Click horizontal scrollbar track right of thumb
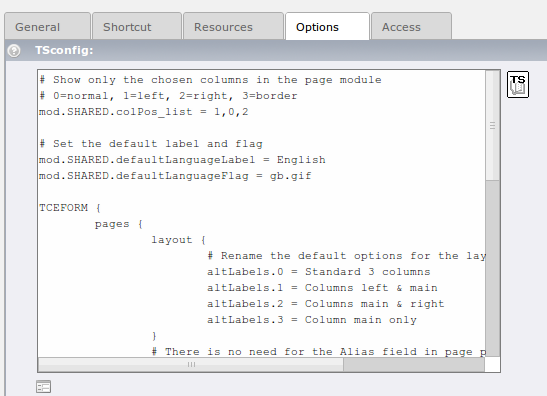 click(414, 365)
